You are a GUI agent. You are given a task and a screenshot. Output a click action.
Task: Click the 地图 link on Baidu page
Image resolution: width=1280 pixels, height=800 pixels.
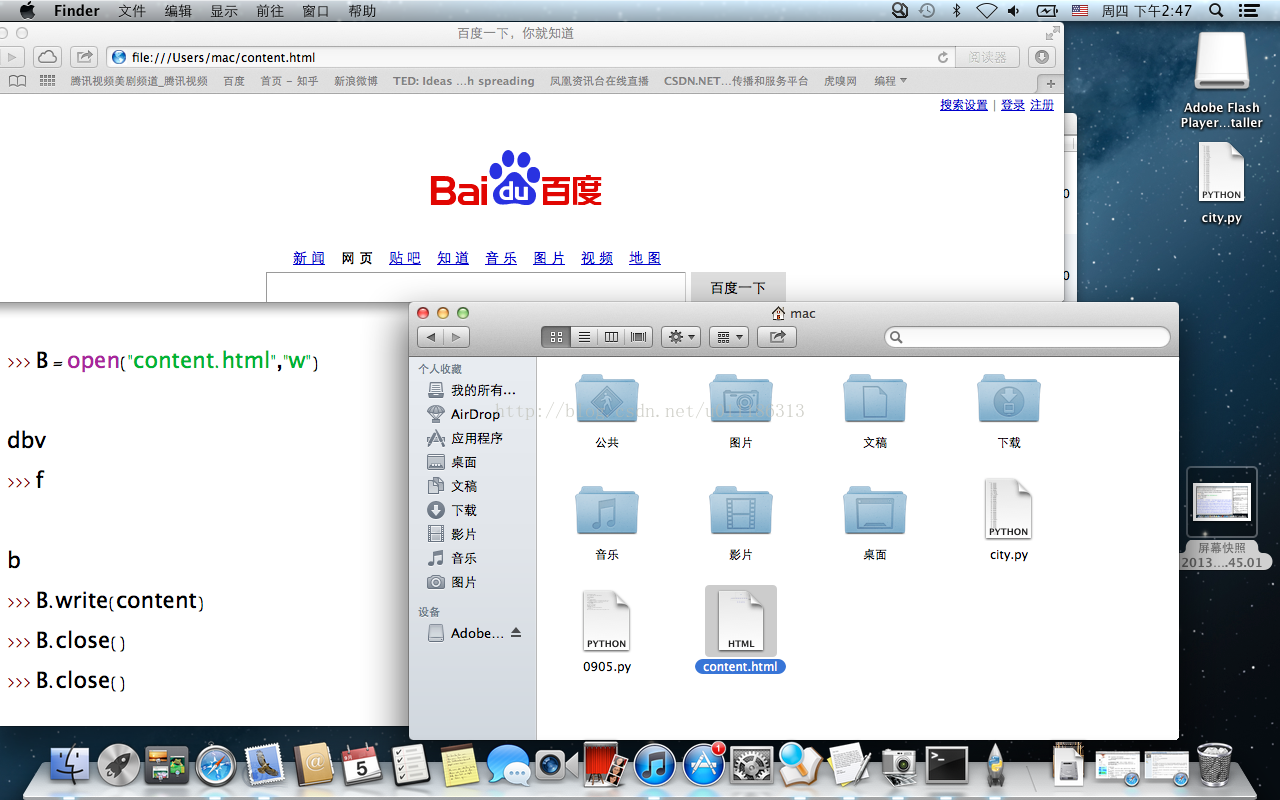pos(645,258)
